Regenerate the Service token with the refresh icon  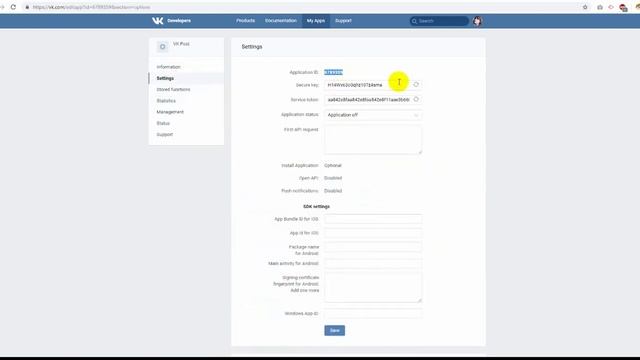click(x=416, y=99)
